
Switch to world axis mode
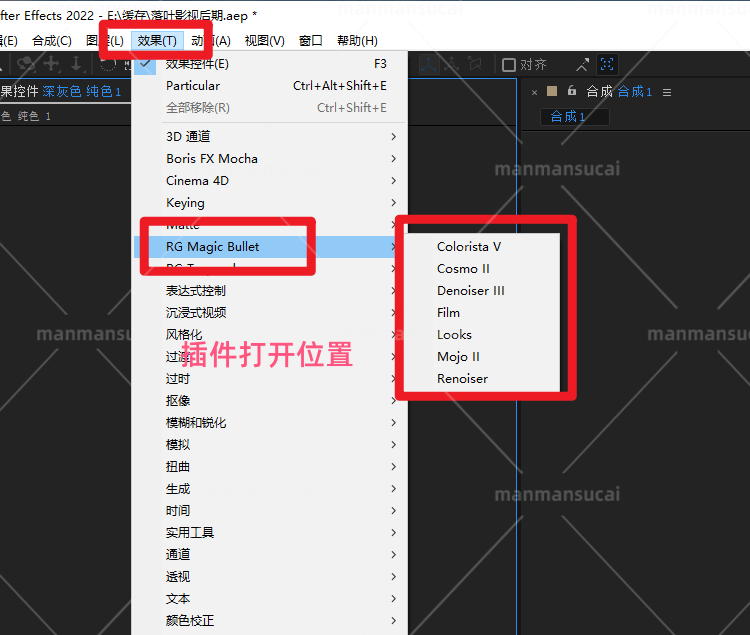[452, 64]
